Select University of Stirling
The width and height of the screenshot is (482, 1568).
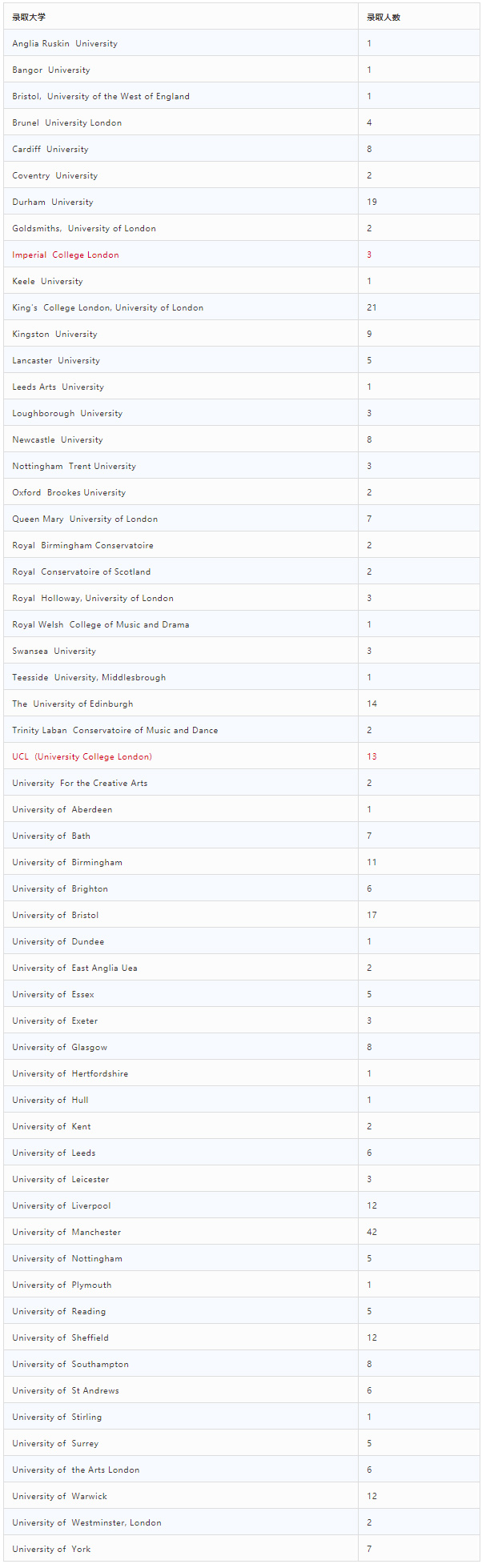click(57, 1417)
